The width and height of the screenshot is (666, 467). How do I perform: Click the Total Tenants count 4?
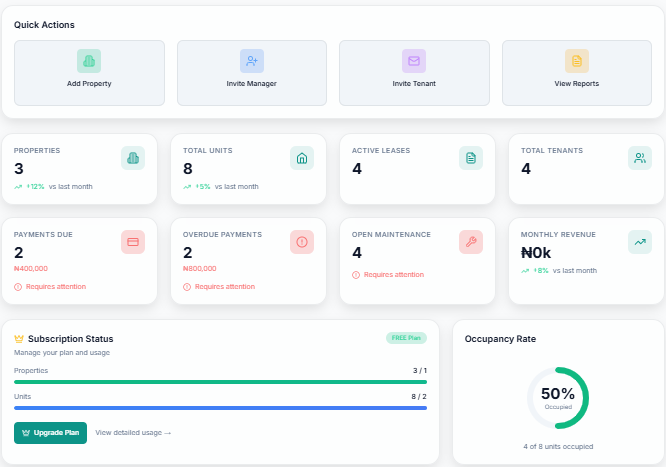pos(526,169)
